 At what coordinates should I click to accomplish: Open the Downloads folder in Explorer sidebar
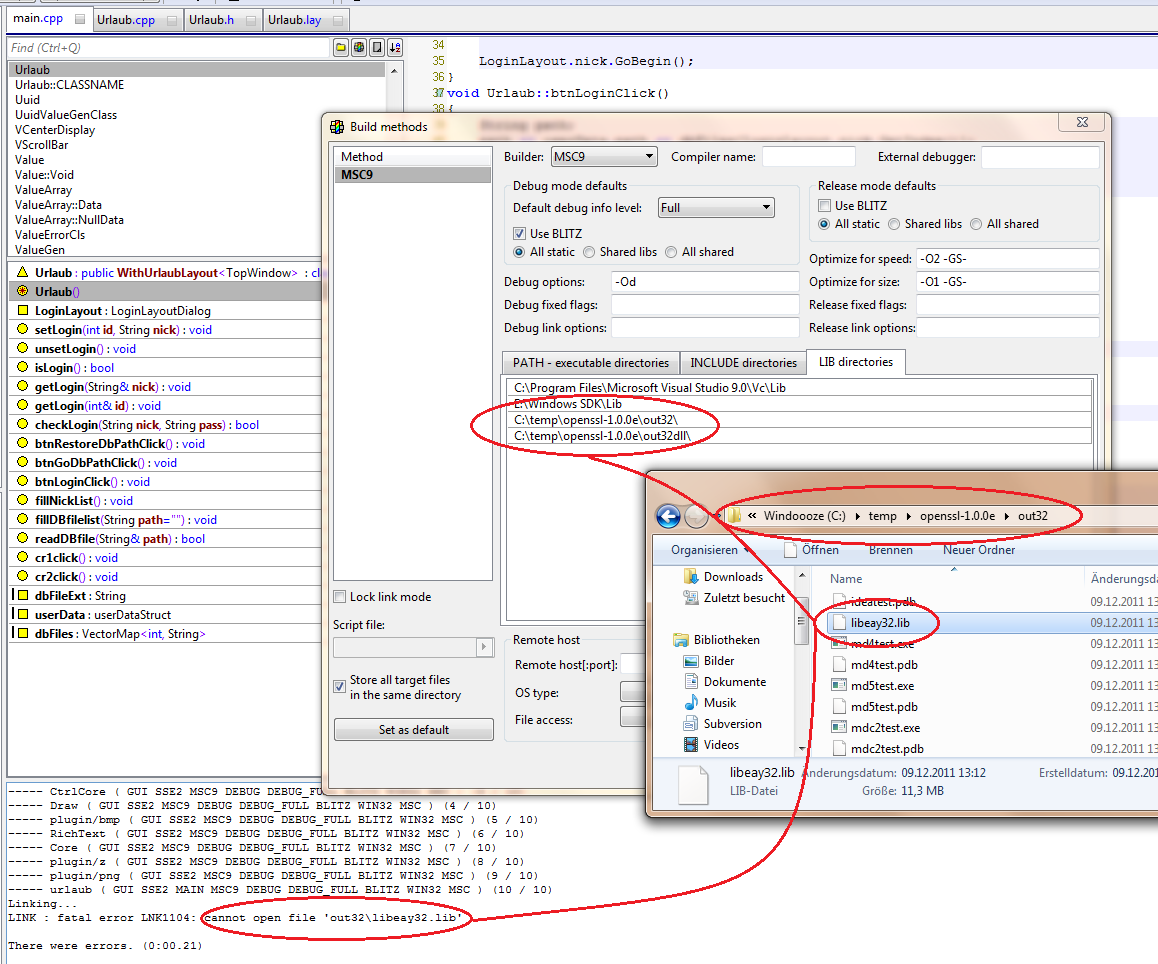(733, 577)
